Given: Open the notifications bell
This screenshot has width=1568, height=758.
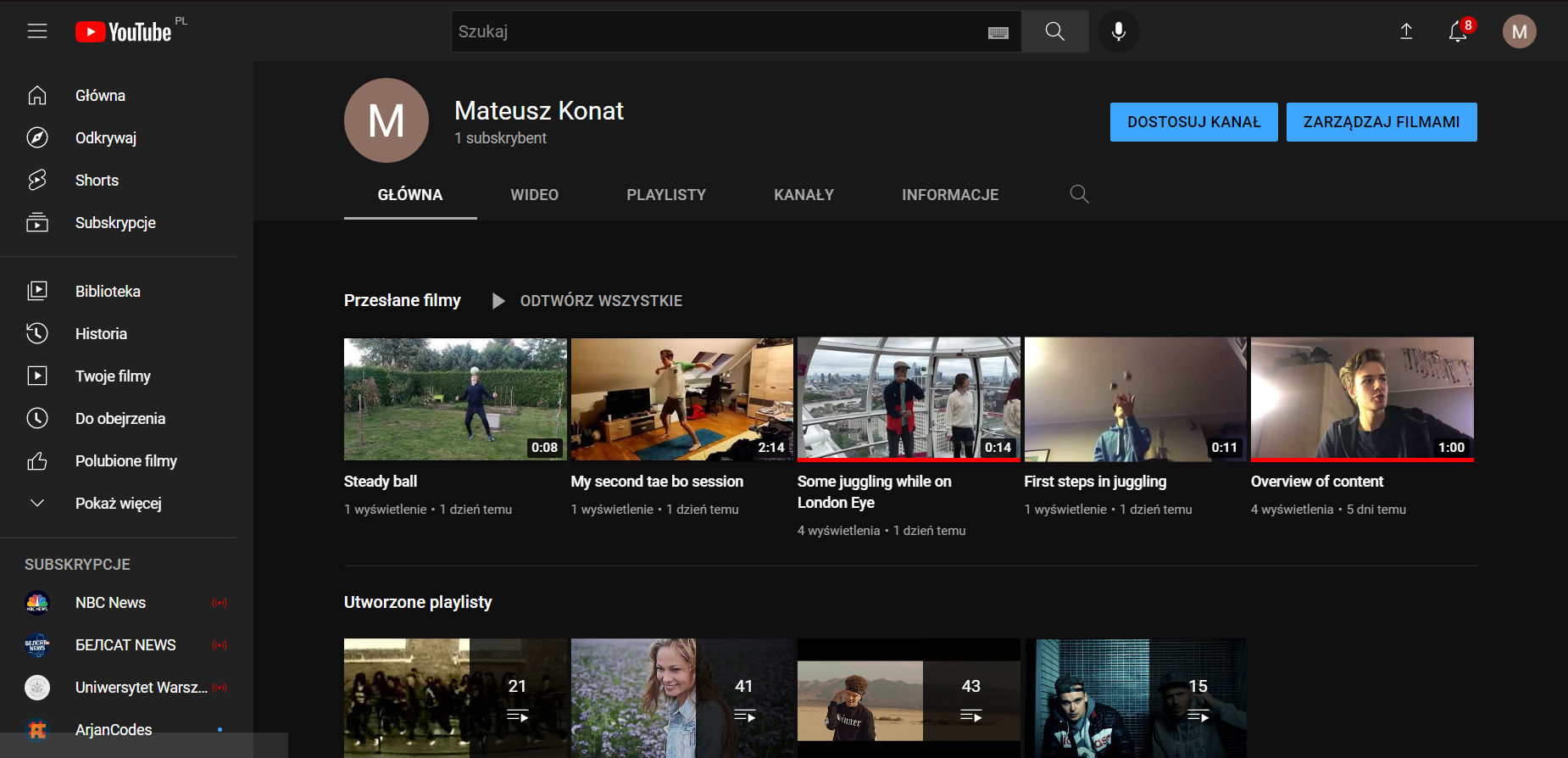Looking at the screenshot, I should [x=1458, y=31].
